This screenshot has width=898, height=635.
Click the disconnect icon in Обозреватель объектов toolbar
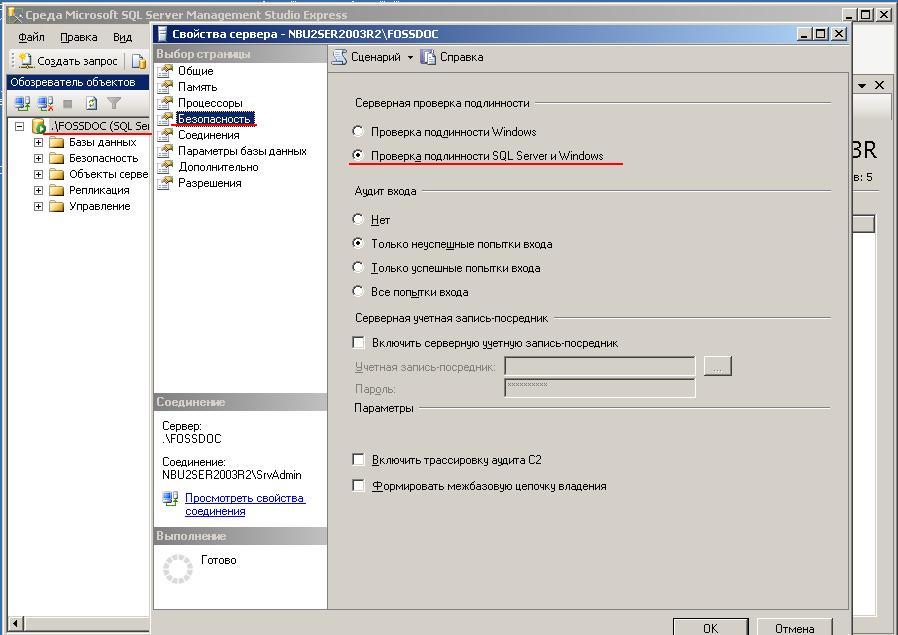(45, 104)
